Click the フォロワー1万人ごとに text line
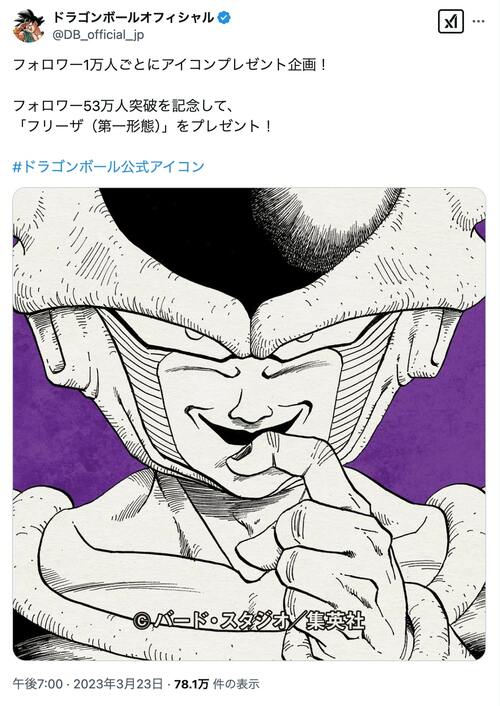This screenshot has width=500, height=706. coord(169,65)
